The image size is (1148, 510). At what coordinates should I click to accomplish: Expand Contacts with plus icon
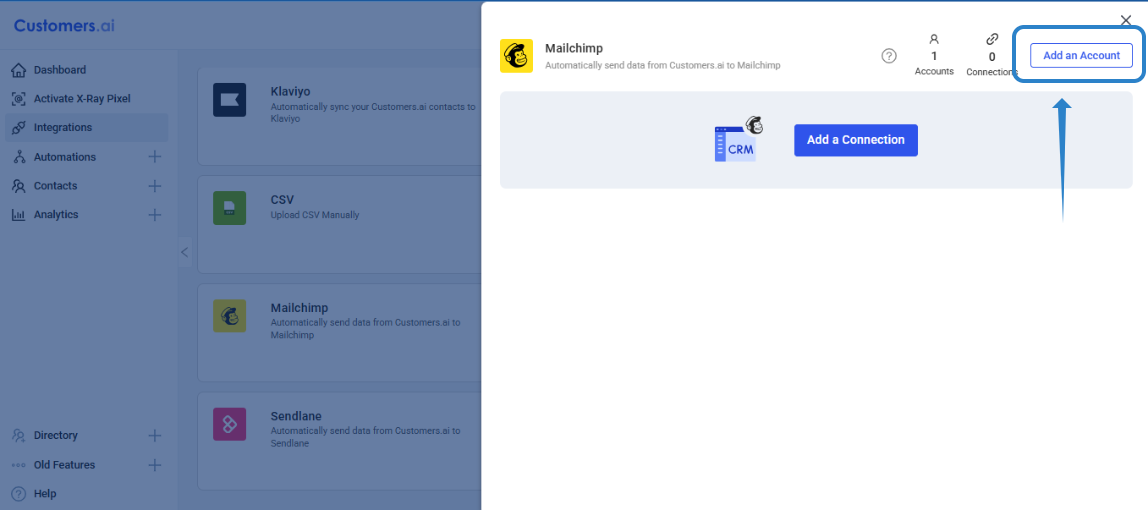pos(154,186)
